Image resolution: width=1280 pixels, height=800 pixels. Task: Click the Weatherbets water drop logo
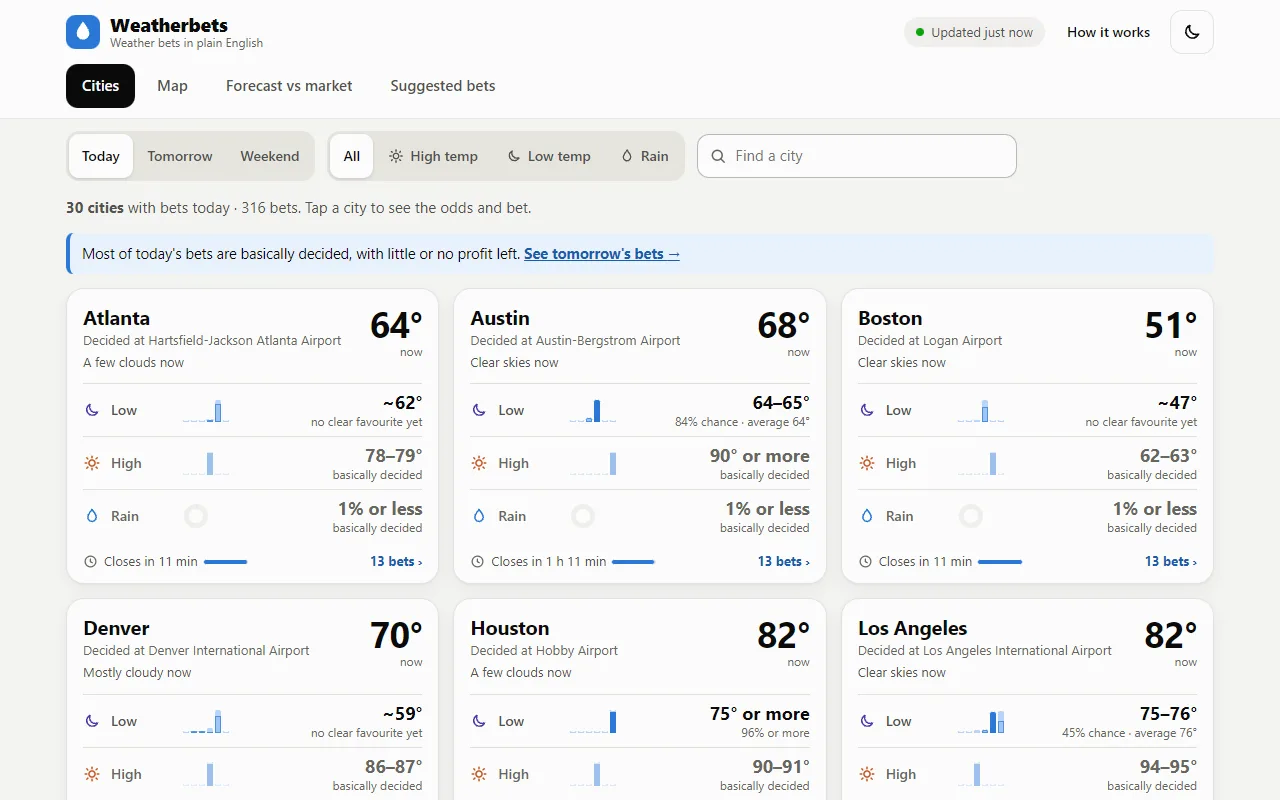pyautogui.click(x=83, y=32)
